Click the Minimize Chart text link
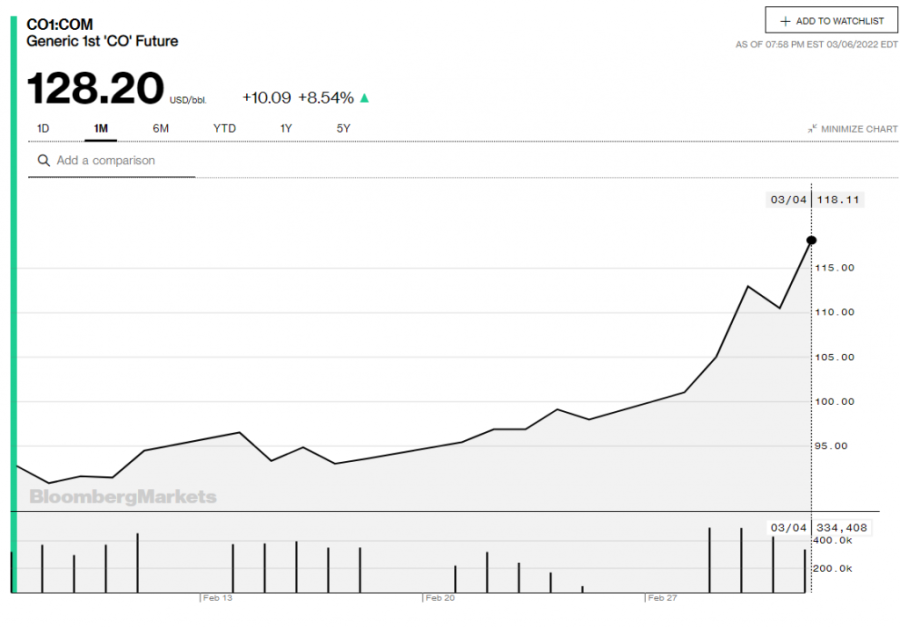Image resolution: width=900 pixels, height=628 pixels. coord(859,129)
